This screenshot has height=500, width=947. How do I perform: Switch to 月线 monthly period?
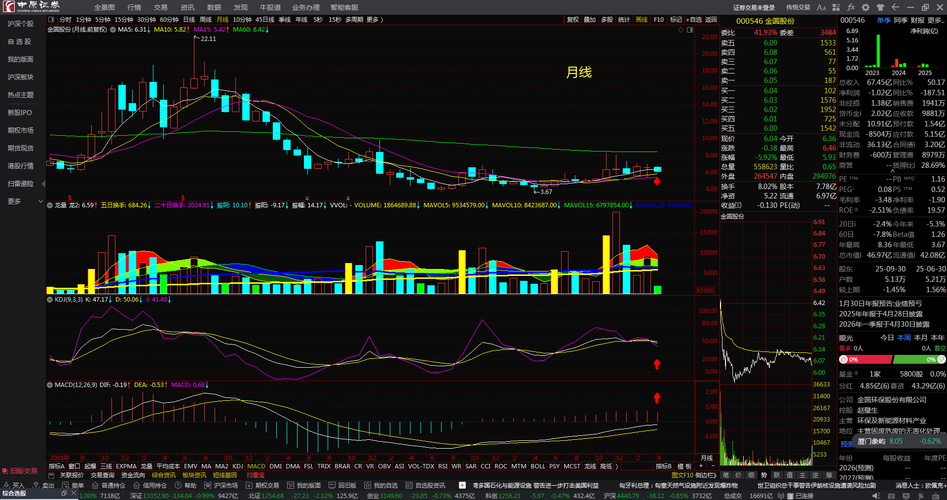click(223, 19)
